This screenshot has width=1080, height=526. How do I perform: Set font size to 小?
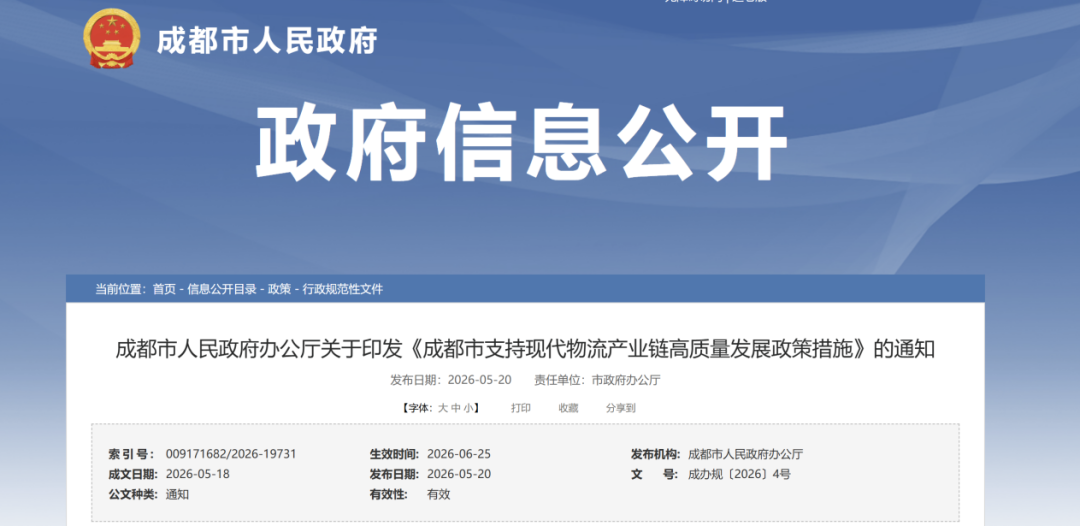pos(468,408)
